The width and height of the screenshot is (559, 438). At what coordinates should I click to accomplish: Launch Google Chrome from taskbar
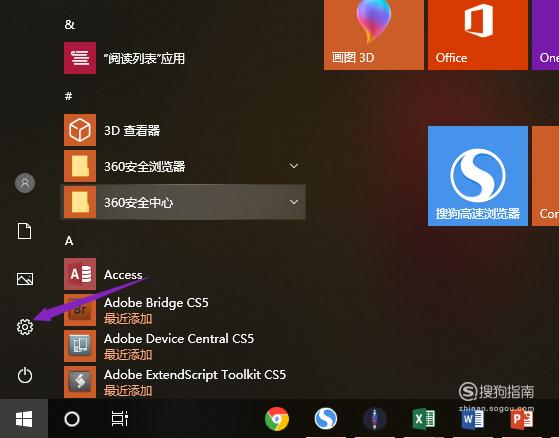(277, 419)
